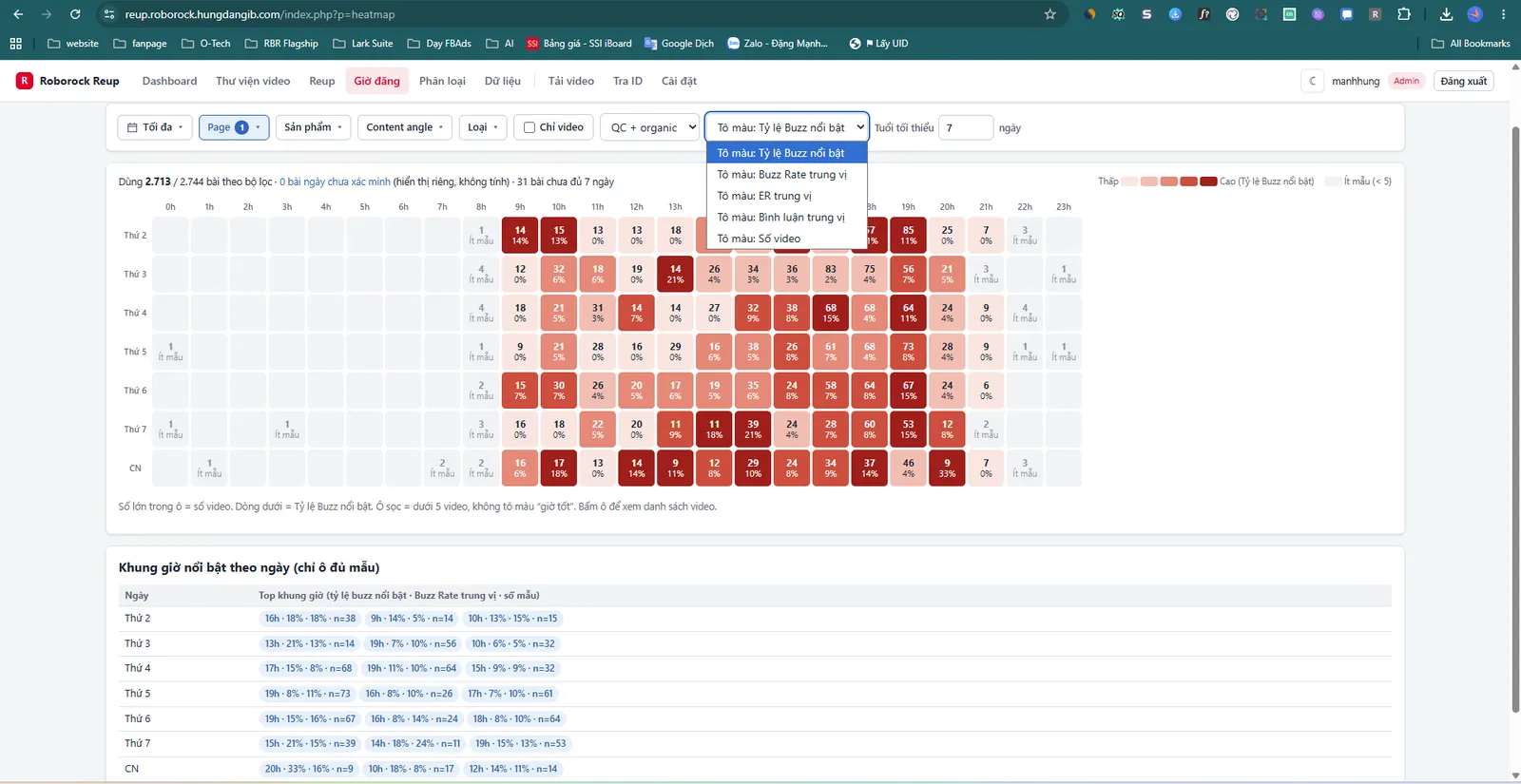Open the Tối đa date dropdown
Screen dimensions: 1521x784
coord(155,127)
